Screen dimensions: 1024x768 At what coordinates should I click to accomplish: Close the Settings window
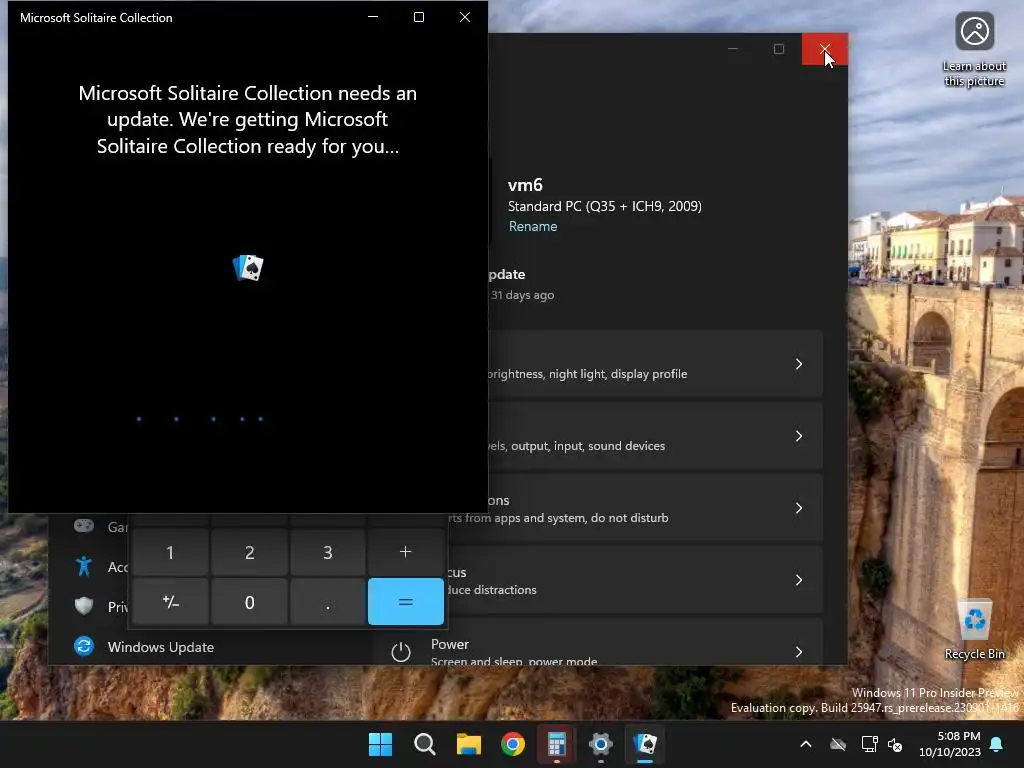825,49
